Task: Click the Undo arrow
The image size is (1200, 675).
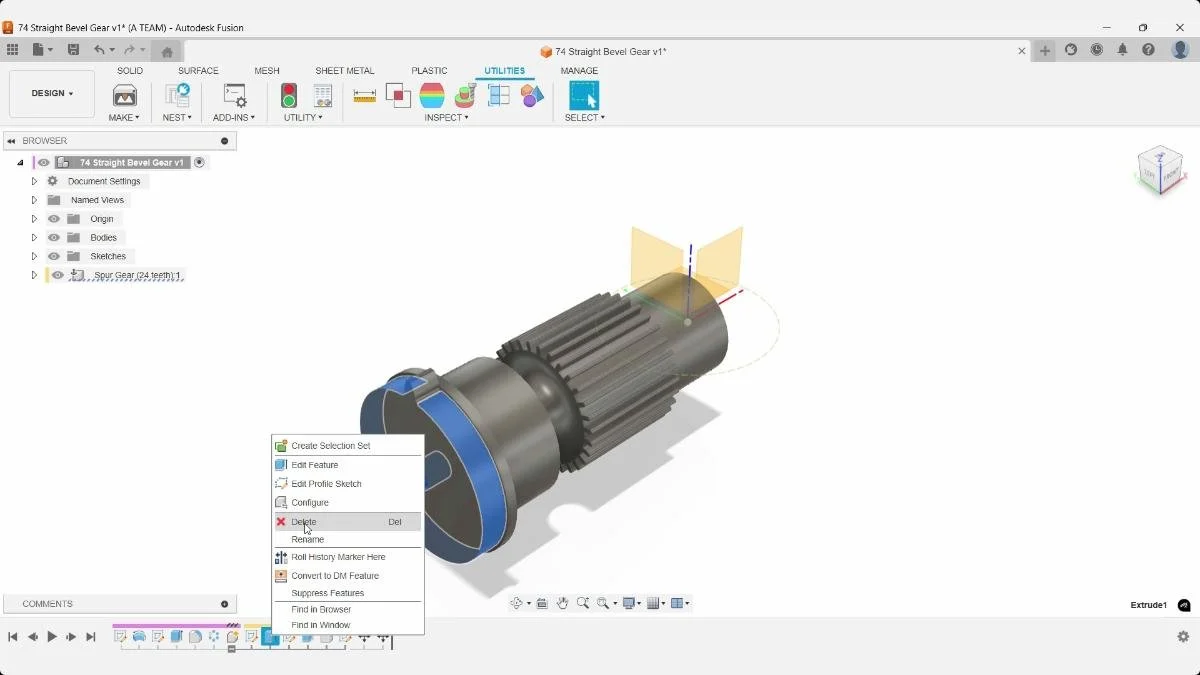Action: tap(99, 50)
